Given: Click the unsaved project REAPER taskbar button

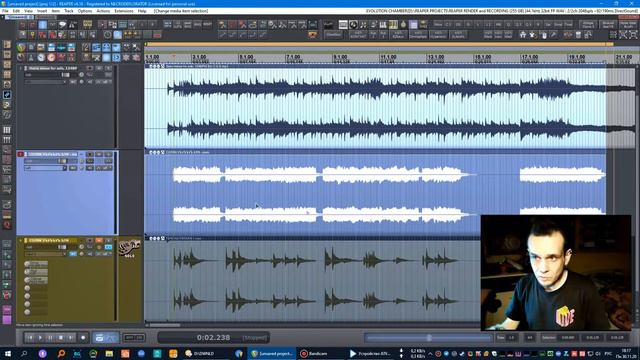Looking at the screenshot, I should [272, 353].
